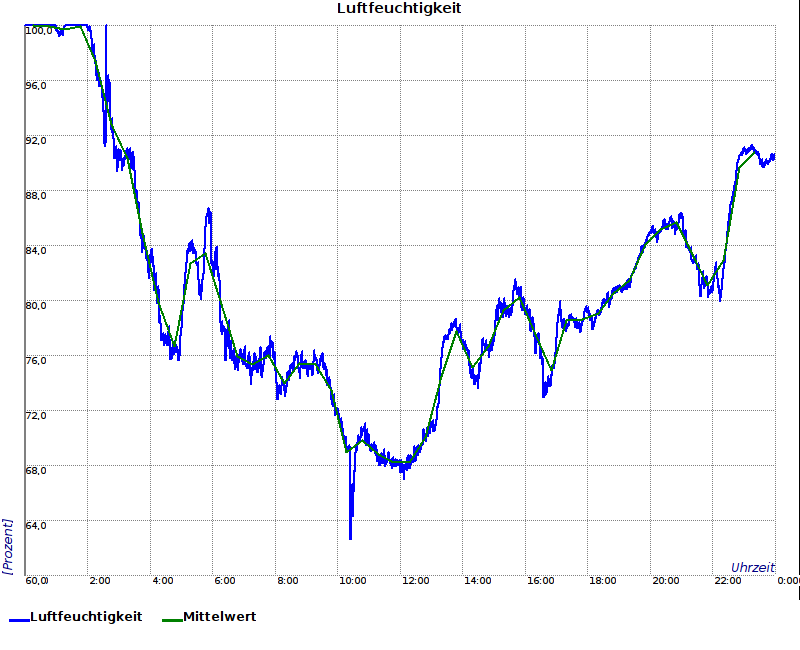
Task: Click the Uhrzeit x-axis label
Action: 753,567
